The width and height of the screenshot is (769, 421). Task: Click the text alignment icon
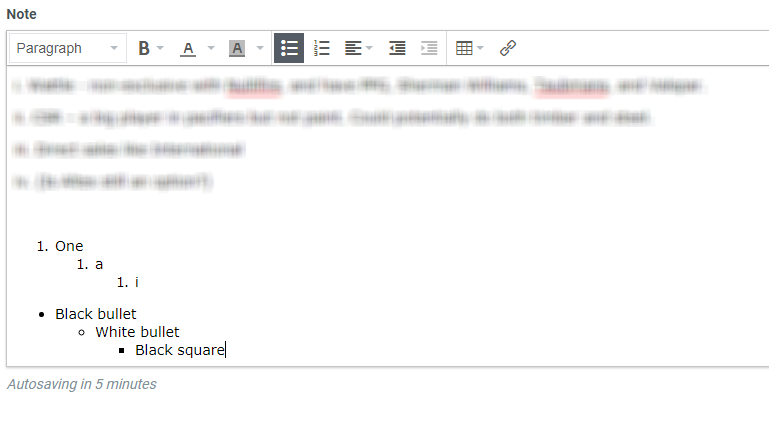(x=352, y=48)
